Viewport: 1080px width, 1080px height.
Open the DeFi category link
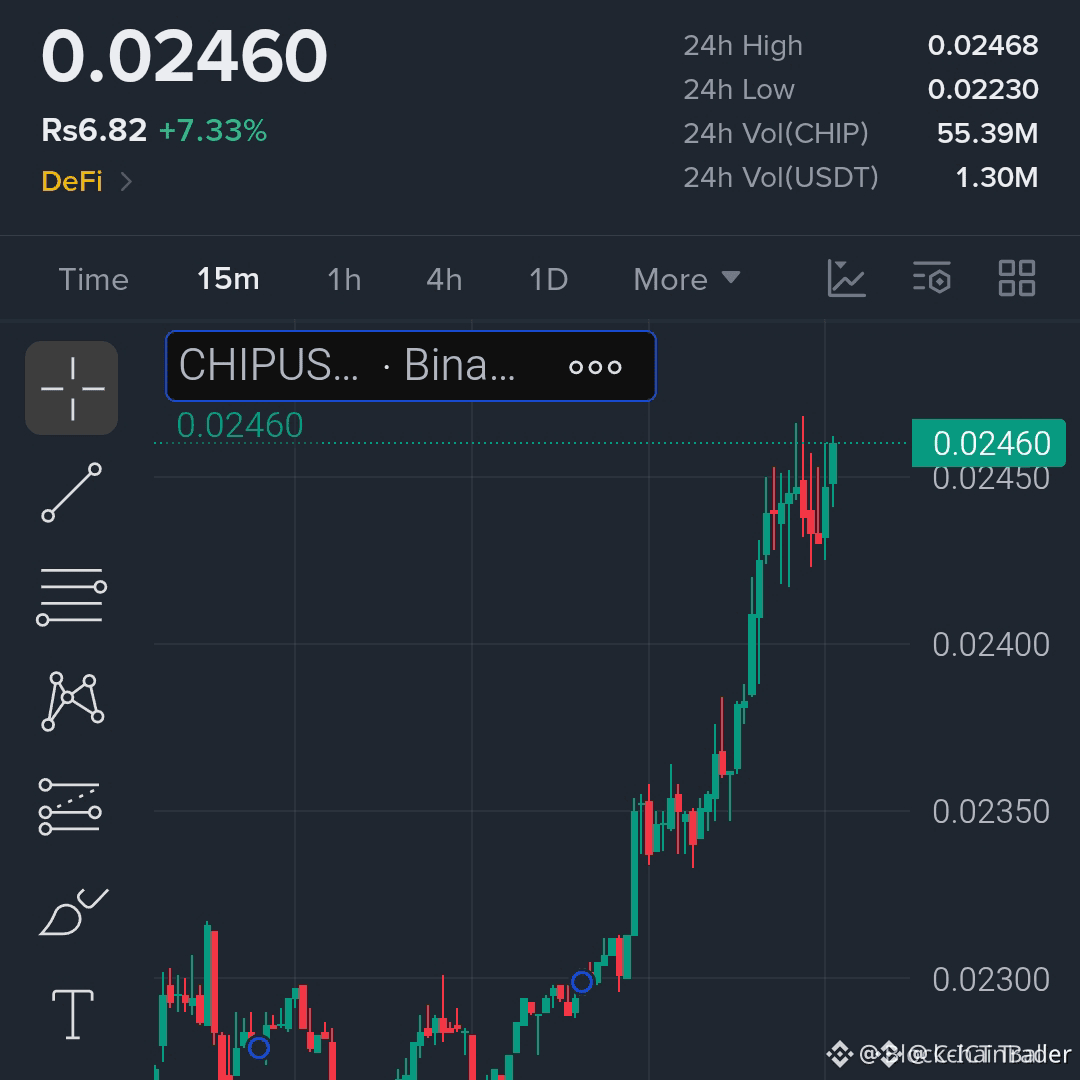72,182
